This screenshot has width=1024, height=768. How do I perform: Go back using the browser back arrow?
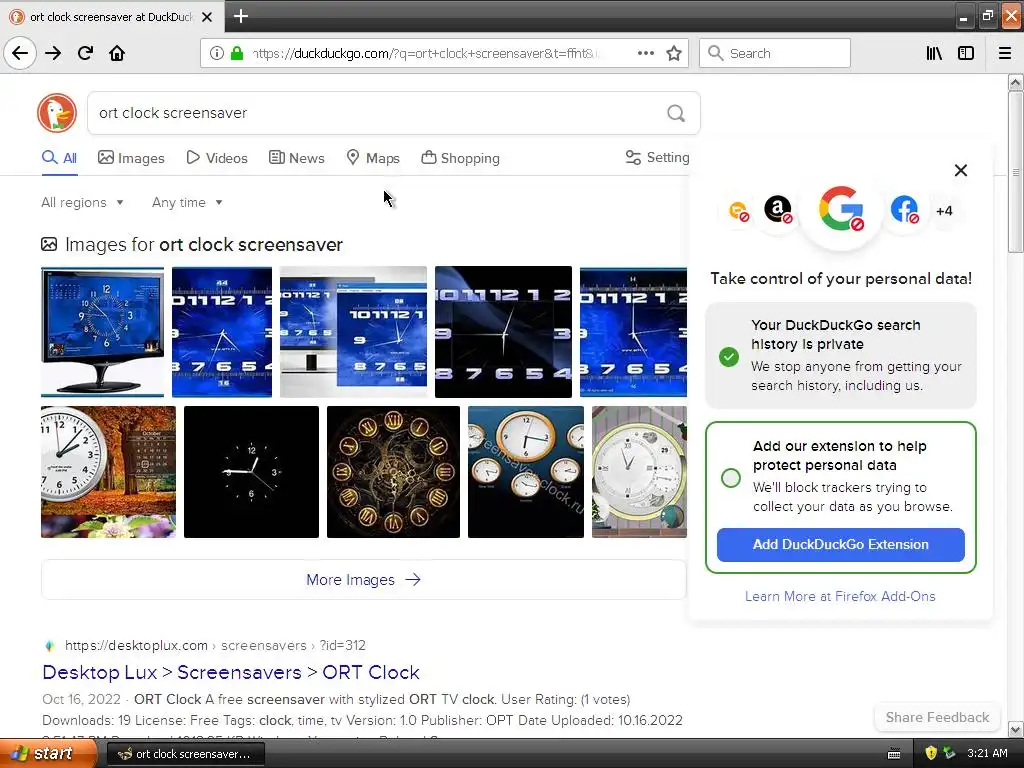point(20,53)
